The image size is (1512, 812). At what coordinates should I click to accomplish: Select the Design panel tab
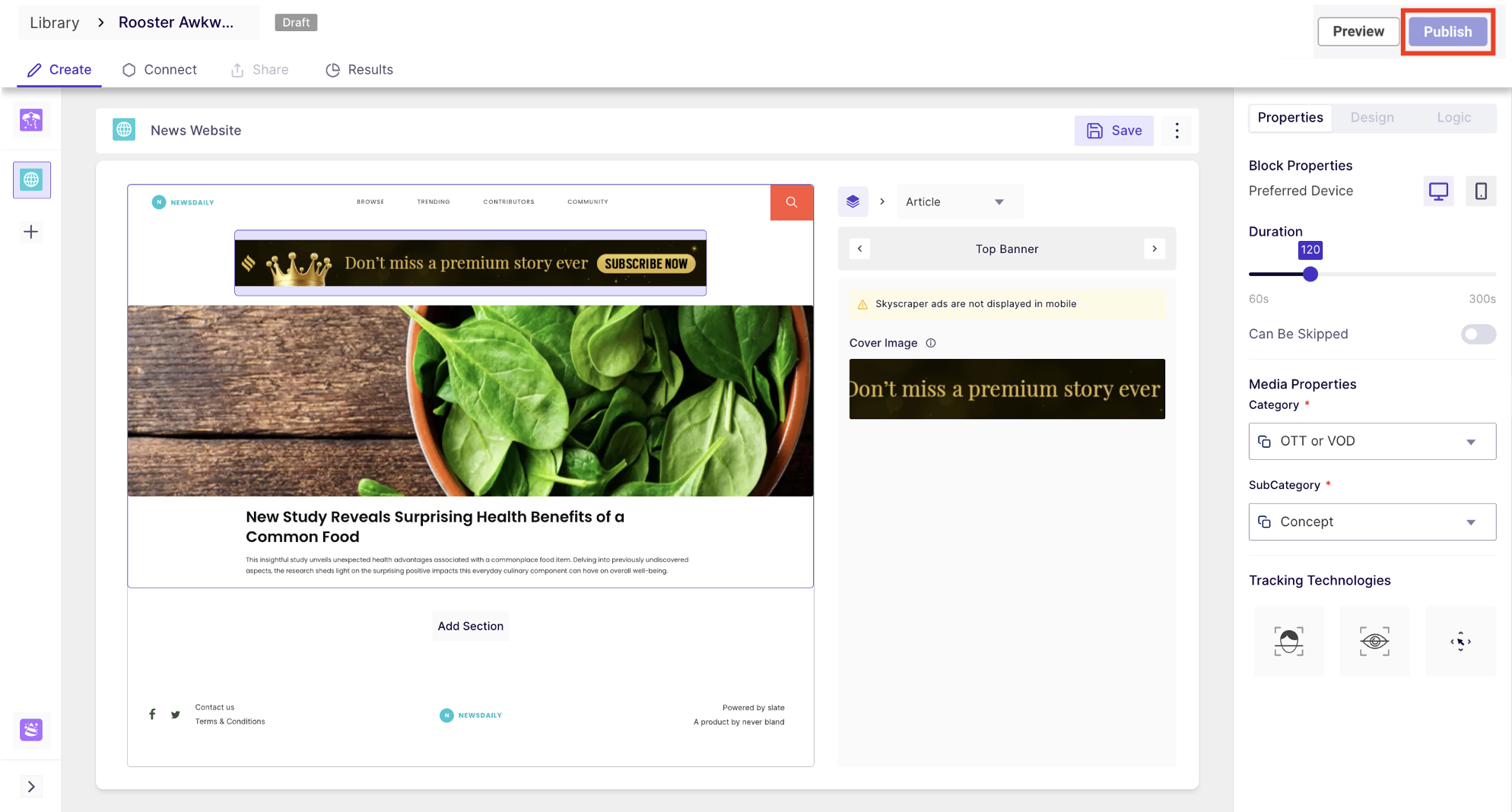(1372, 118)
